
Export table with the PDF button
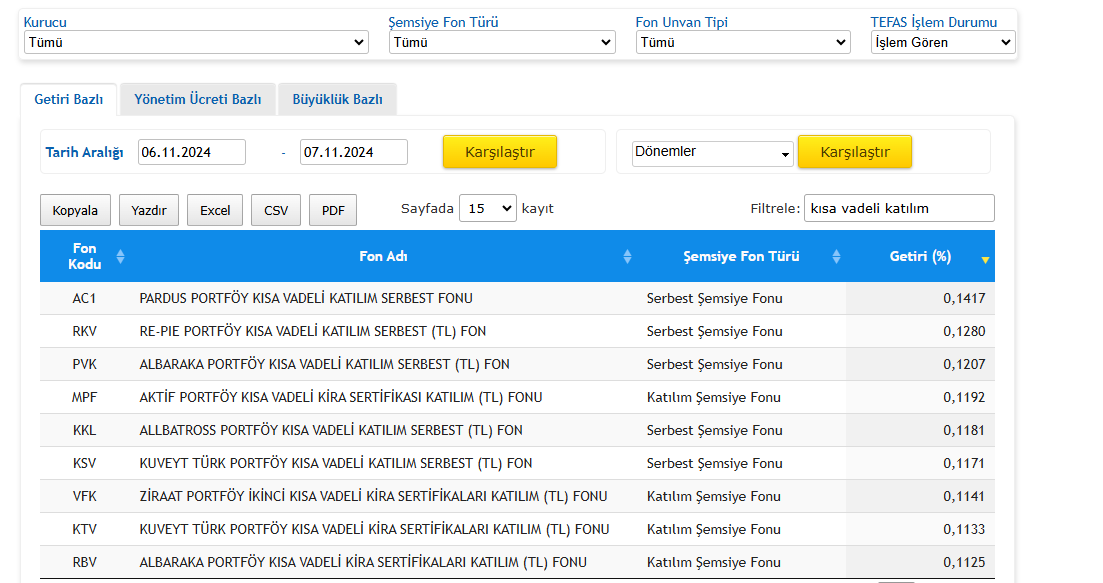pyautogui.click(x=333, y=210)
